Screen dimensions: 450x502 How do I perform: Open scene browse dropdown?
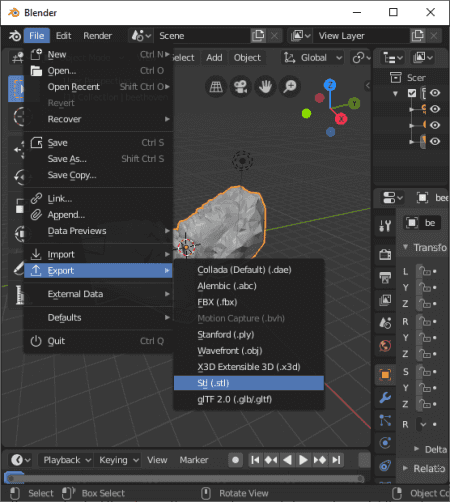[141, 36]
